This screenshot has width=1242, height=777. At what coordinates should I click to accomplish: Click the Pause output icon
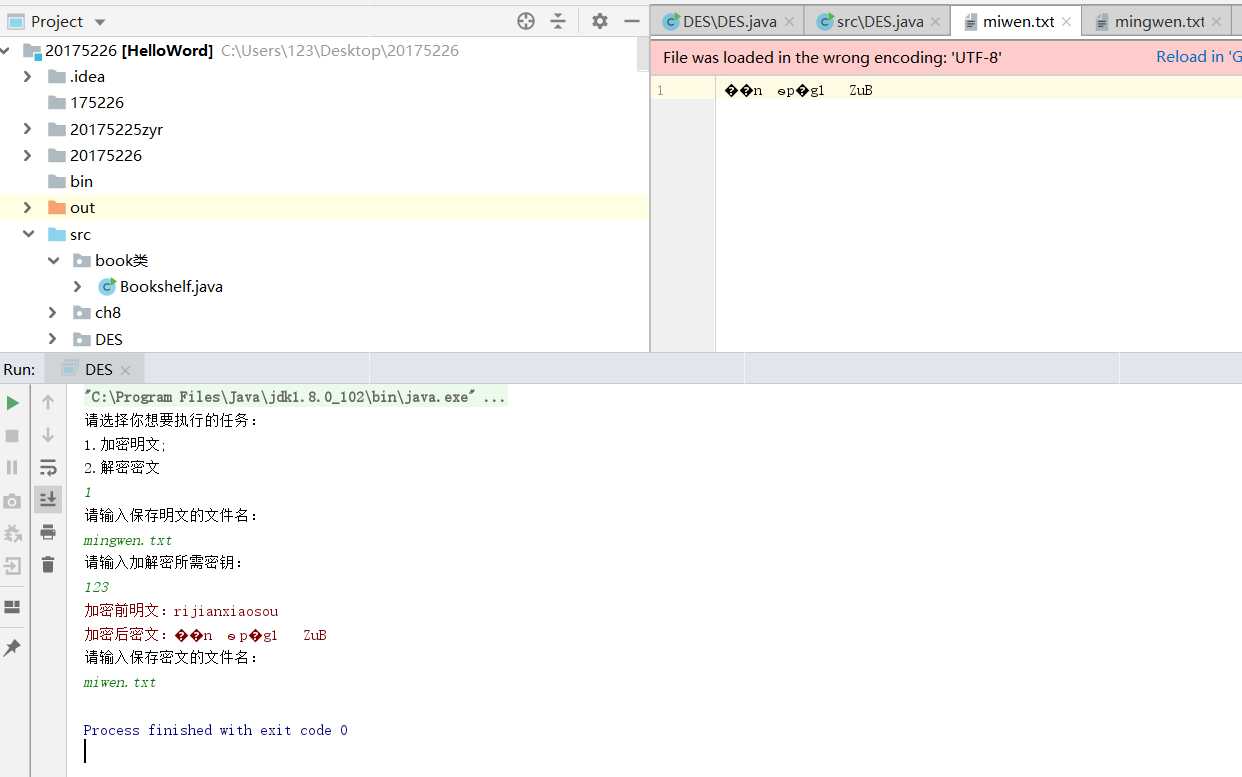[x=12, y=467]
